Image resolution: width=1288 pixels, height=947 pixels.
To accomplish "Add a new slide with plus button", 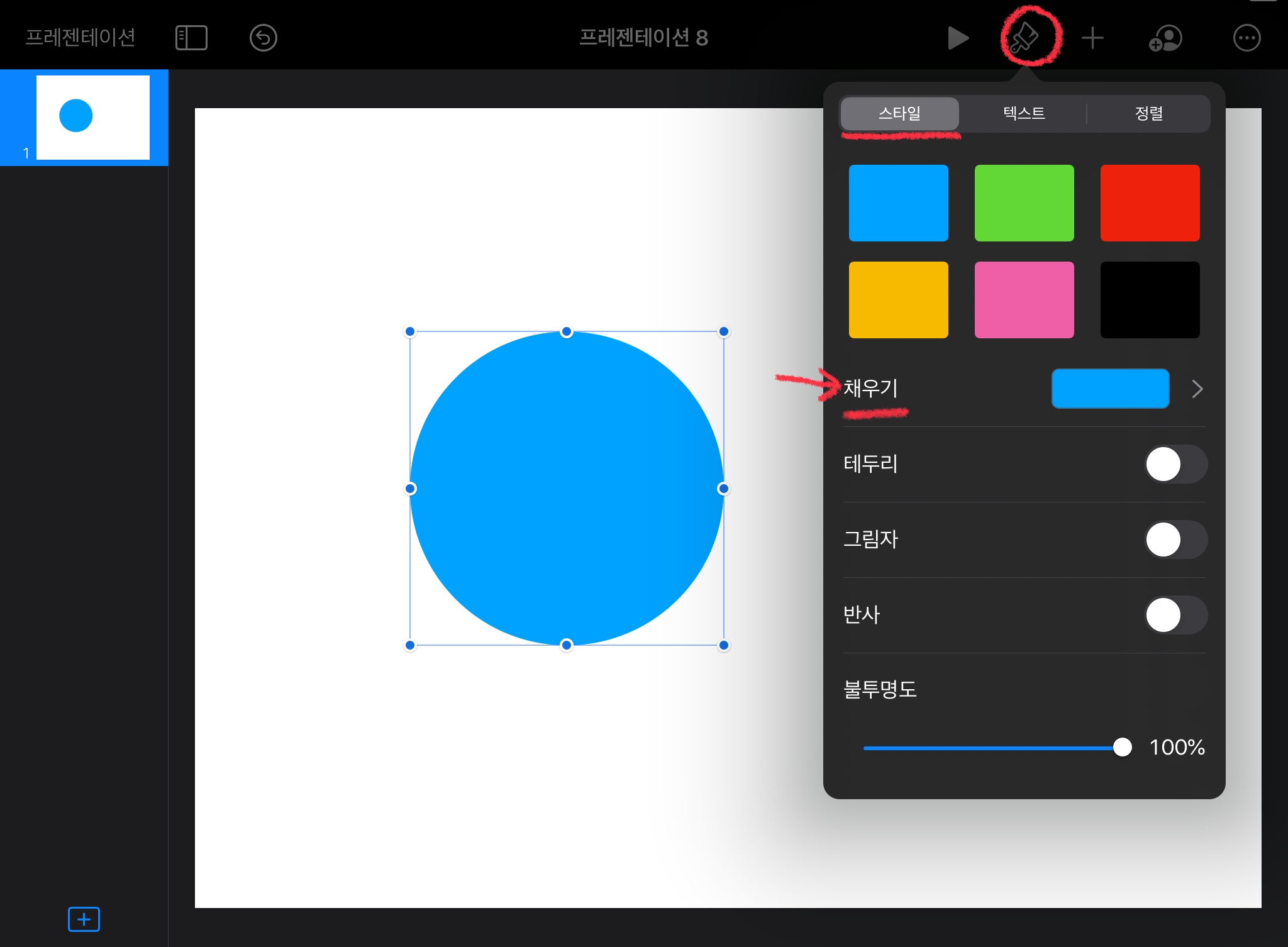I will click(x=84, y=919).
